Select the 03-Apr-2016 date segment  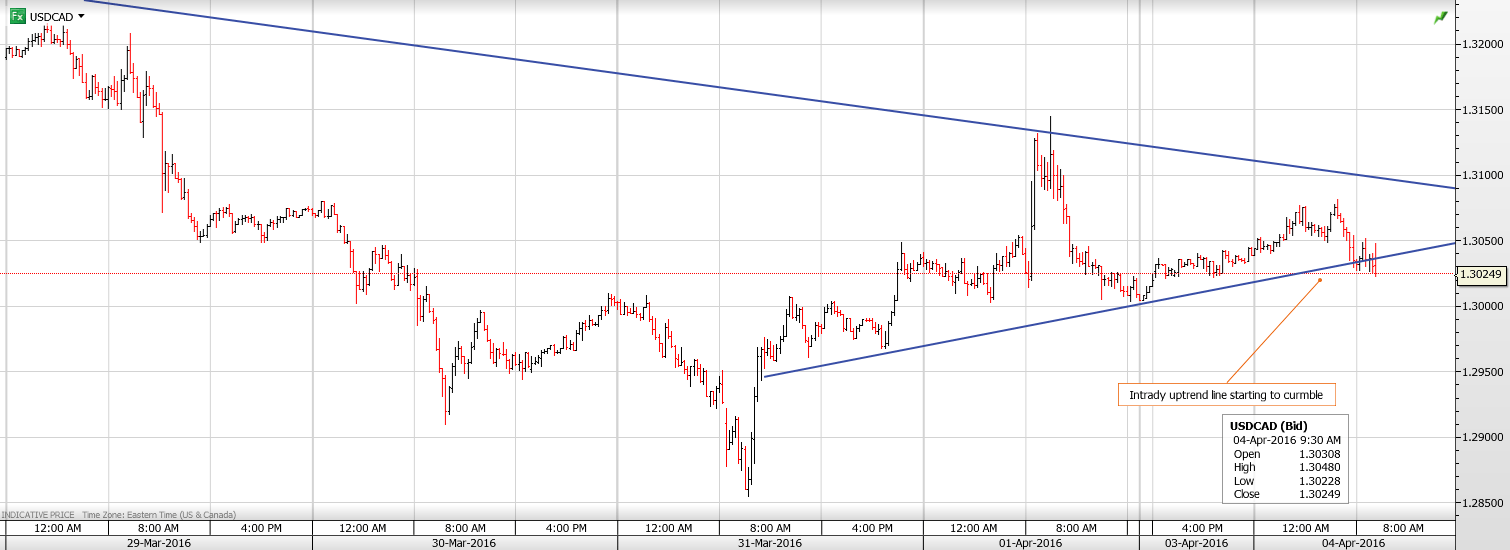click(x=1196, y=543)
